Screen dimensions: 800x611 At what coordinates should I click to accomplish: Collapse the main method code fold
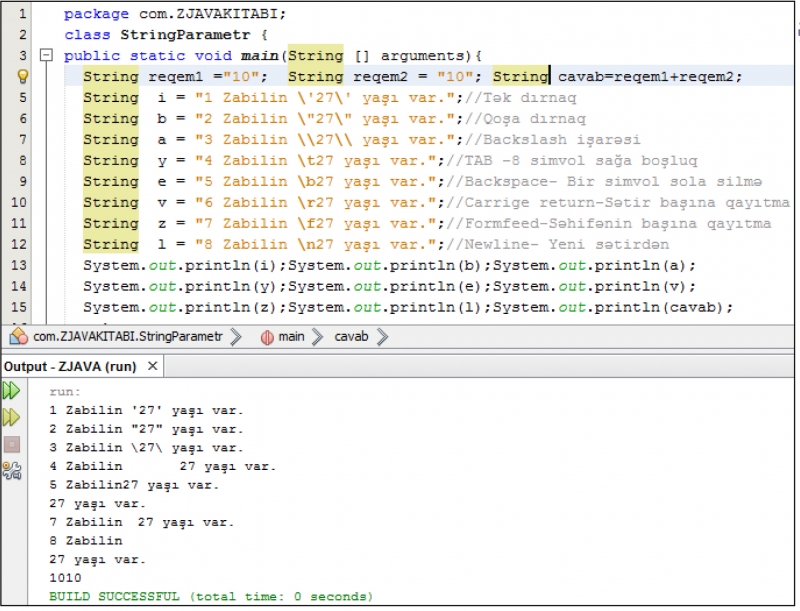pyautogui.click(x=45, y=56)
